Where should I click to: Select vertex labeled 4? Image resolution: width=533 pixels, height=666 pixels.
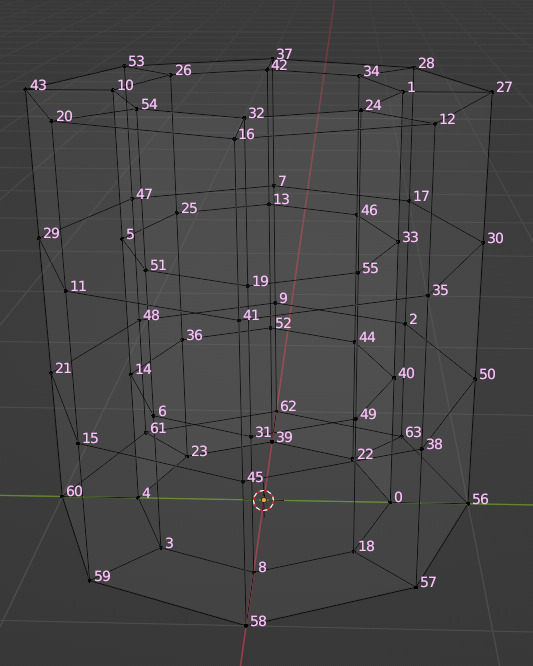tap(138, 497)
